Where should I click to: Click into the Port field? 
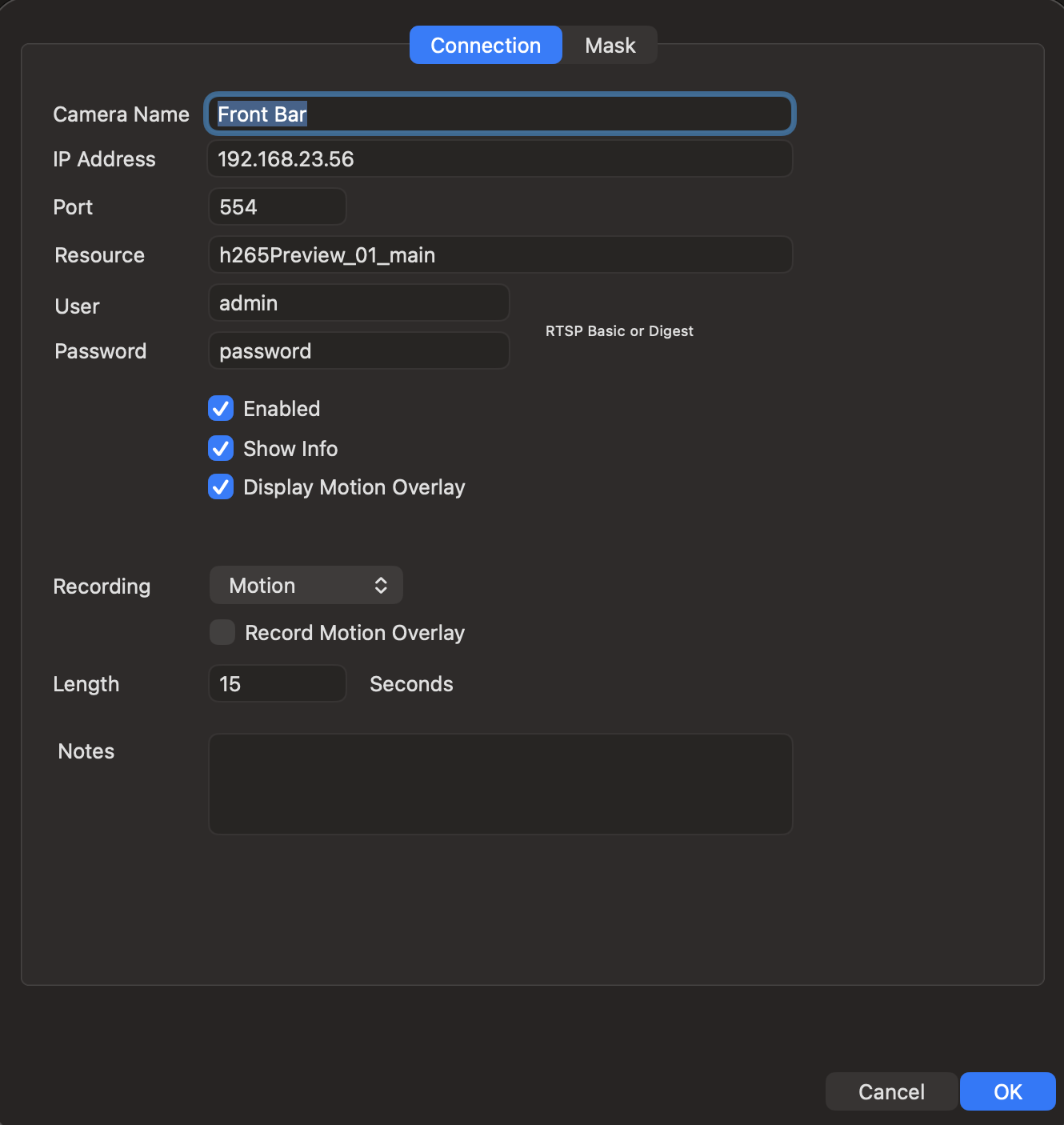(x=277, y=207)
